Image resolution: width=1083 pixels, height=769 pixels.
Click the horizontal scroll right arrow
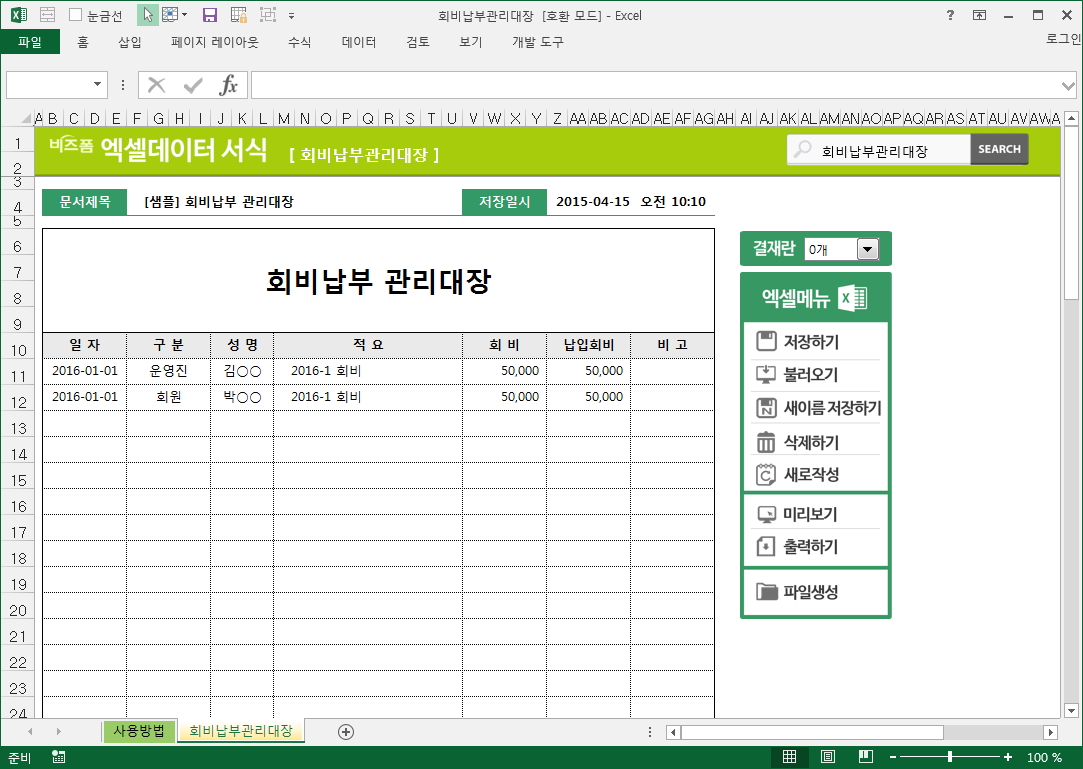click(1050, 732)
